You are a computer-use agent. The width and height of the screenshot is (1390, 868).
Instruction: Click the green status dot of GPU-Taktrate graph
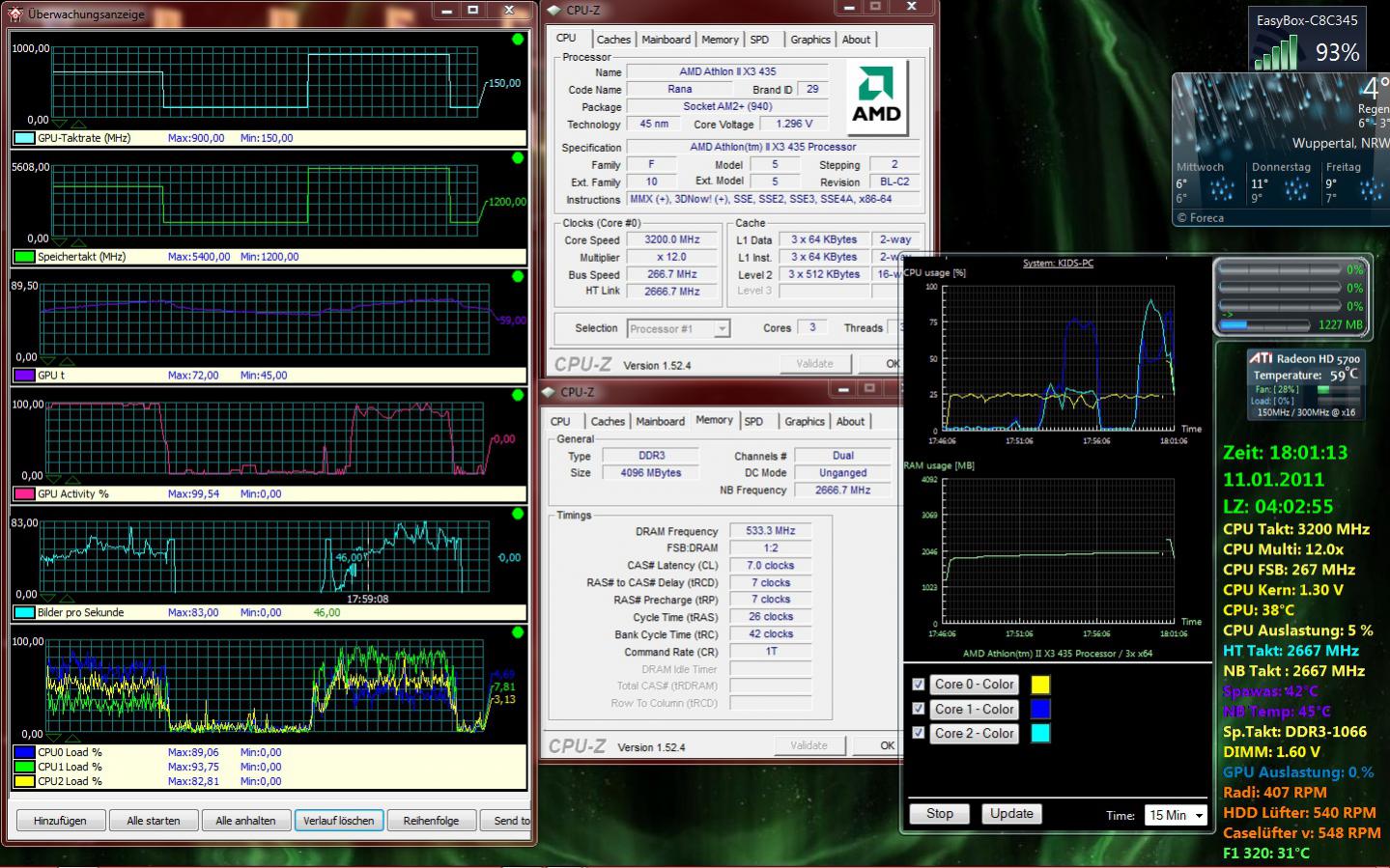pos(518,40)
